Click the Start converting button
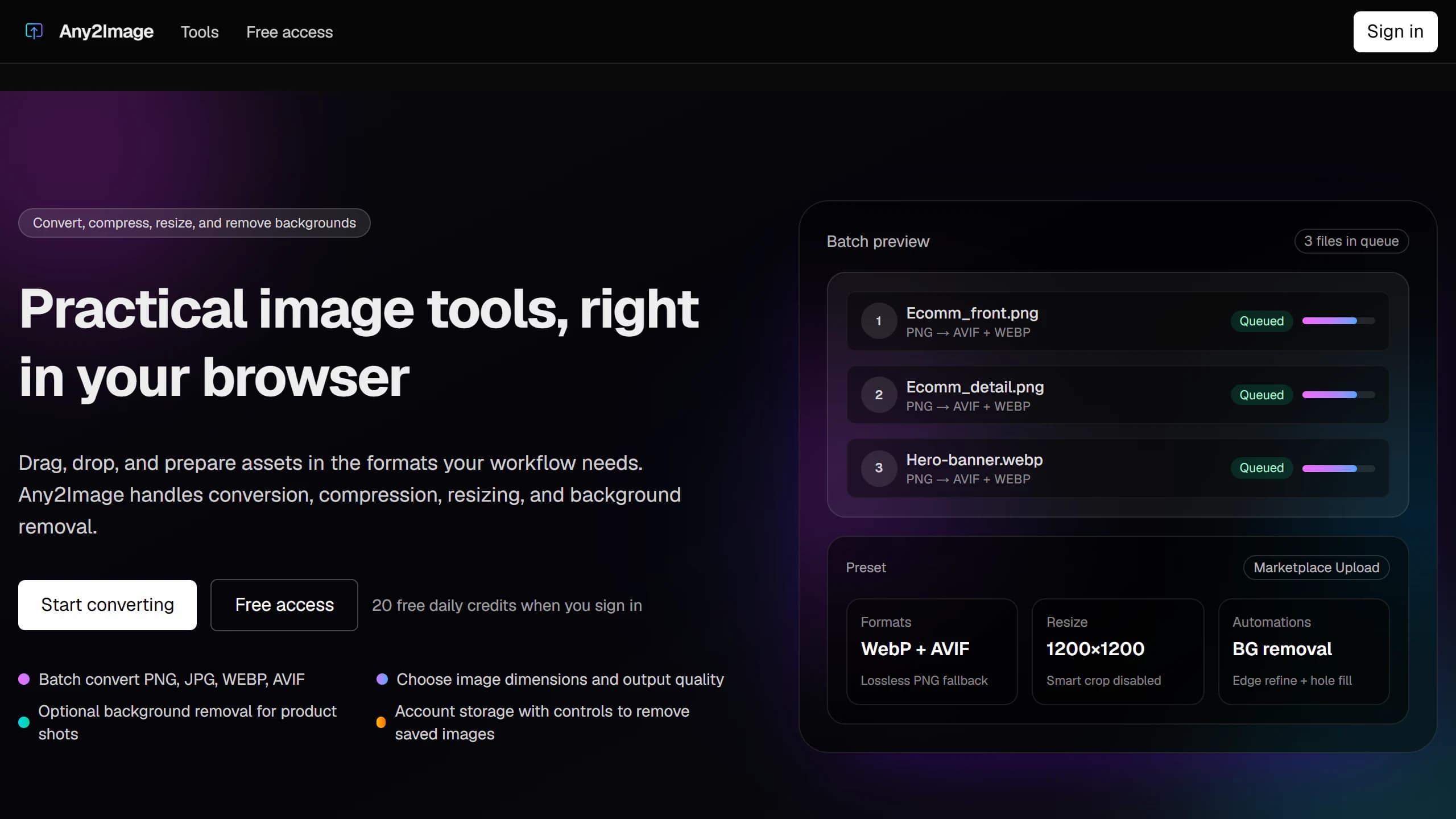1456x819 pixels. point(107,605)
